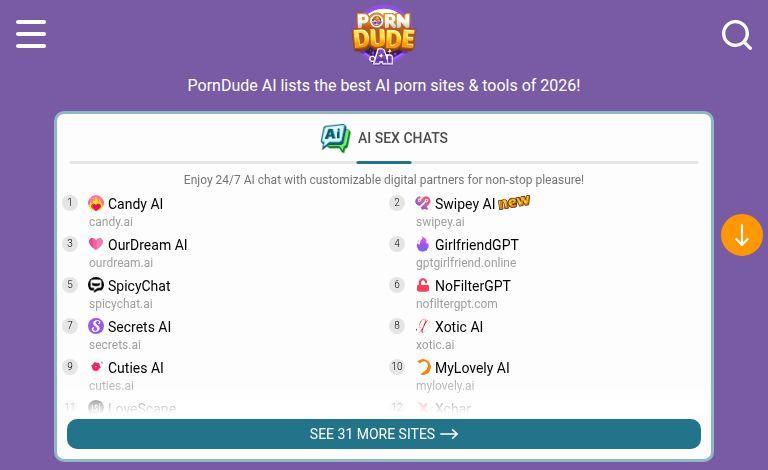Open the OurDream AI link
Viewport: 768px width, 470px height.
[x=147, y=245]
